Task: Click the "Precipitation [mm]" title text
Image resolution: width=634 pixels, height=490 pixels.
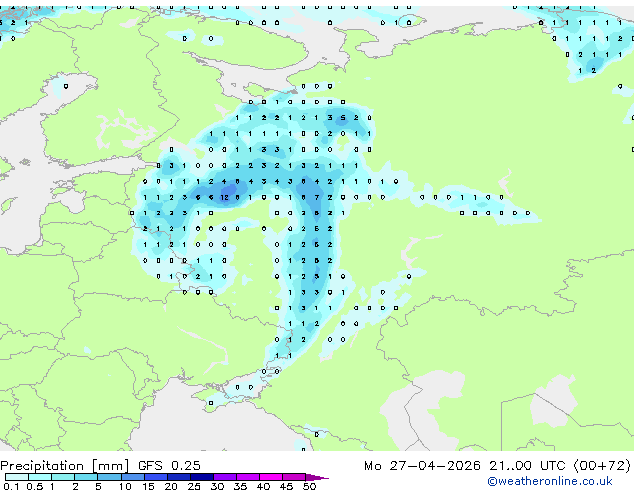Action: [x=64, y=466]
